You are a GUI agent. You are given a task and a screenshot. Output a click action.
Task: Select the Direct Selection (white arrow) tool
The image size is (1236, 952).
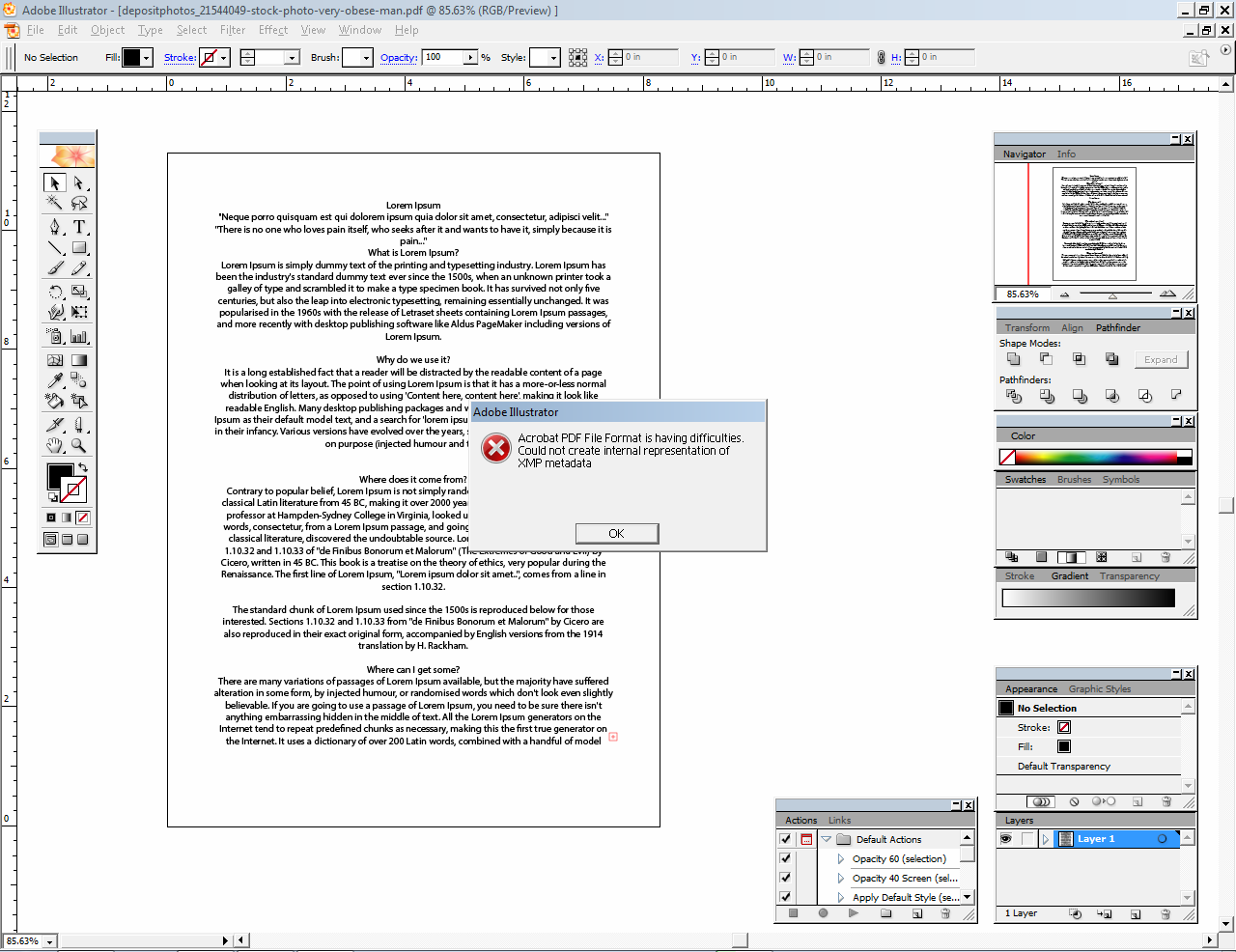79,182
